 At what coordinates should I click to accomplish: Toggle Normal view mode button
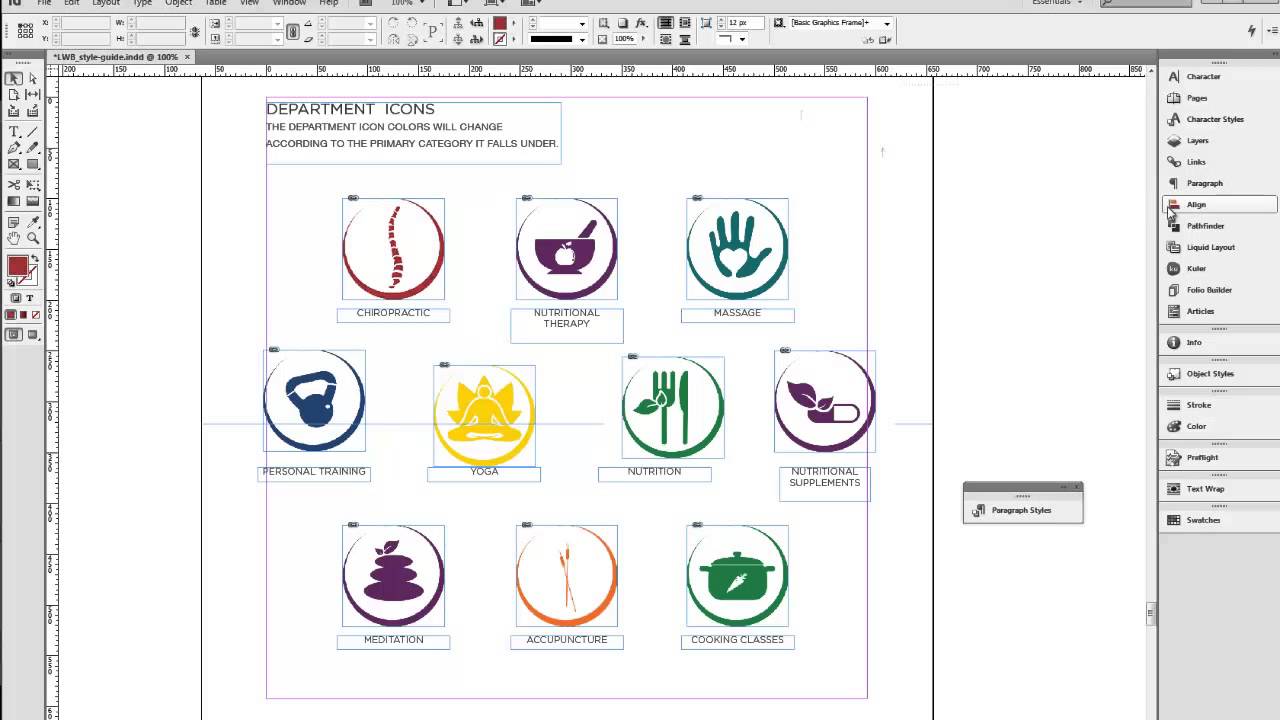coord(14,334)
